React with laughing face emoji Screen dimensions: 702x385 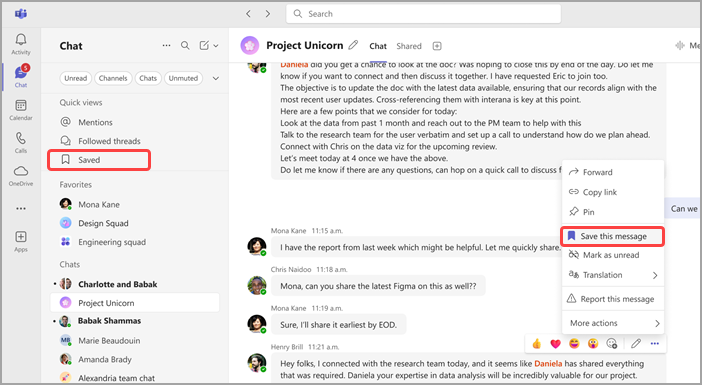[x=574, y=344]
